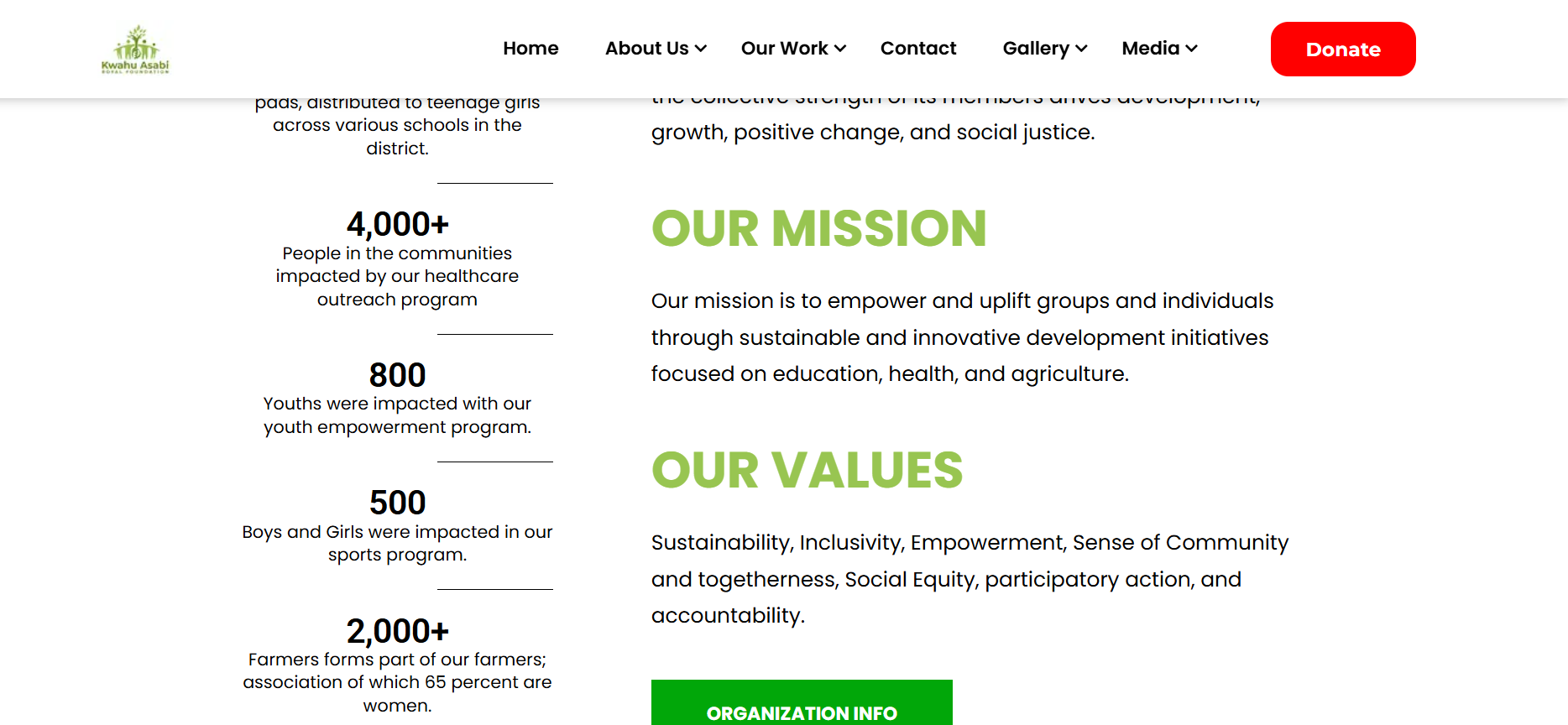Screen dimensions: 1568x725
Task: Select the Our Work menu label
Action: [784, 49]
